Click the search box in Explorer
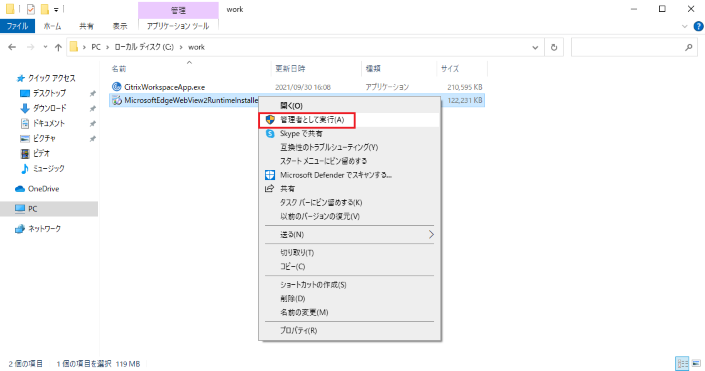705x371 pixels. tap(634, 47)
